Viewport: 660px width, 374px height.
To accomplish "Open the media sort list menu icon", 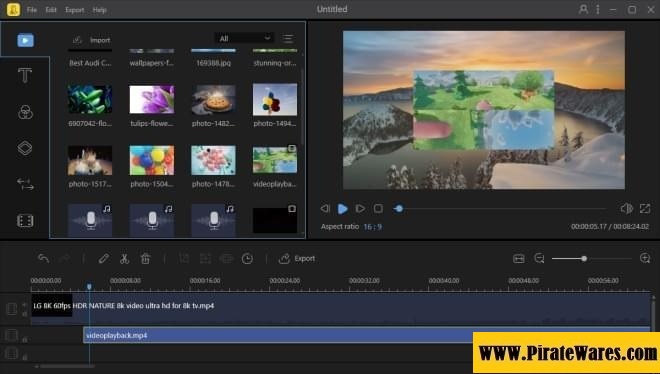I will pos(288,39).
